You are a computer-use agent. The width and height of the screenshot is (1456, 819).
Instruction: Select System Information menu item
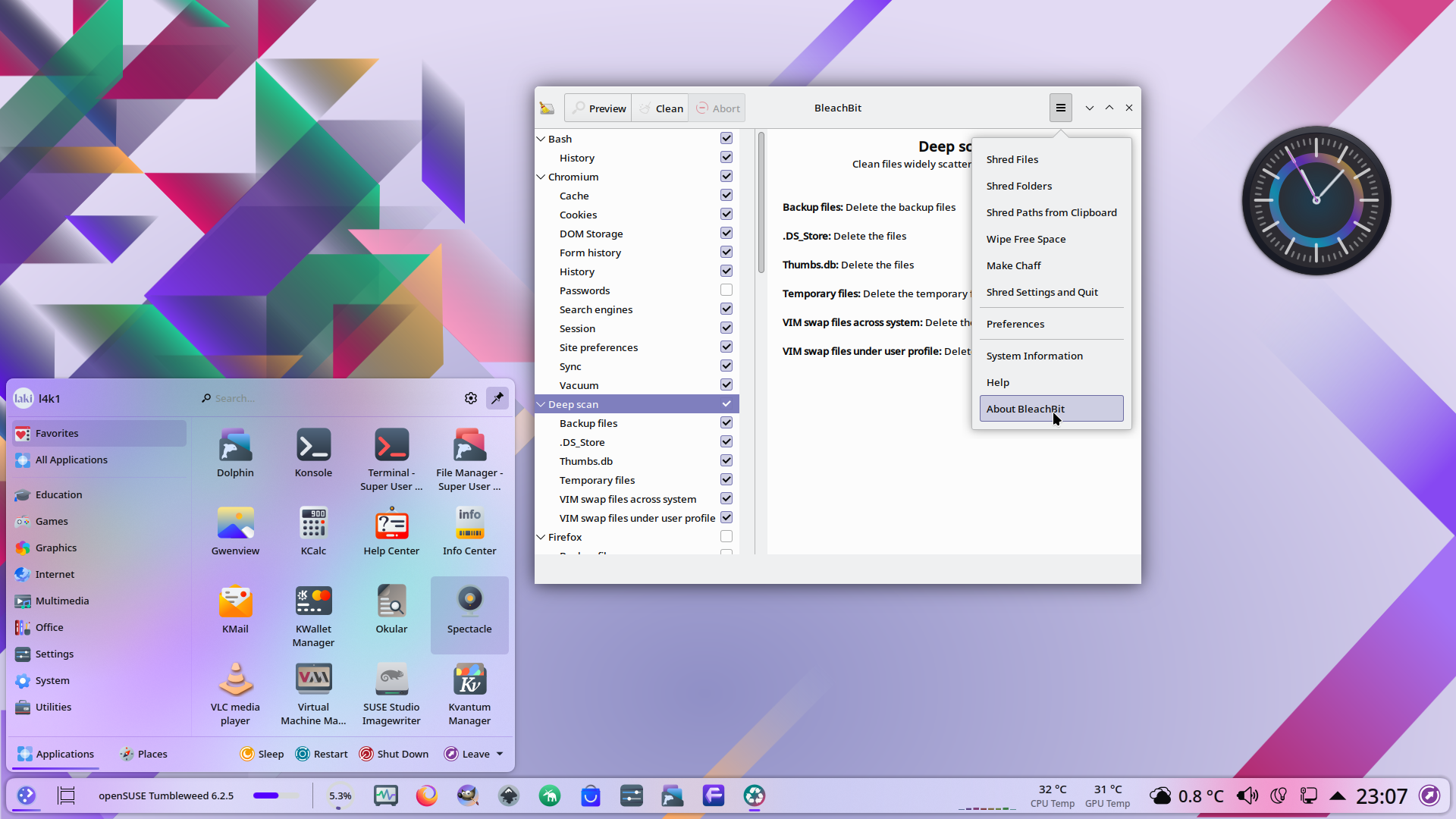tap(1051, 356)
